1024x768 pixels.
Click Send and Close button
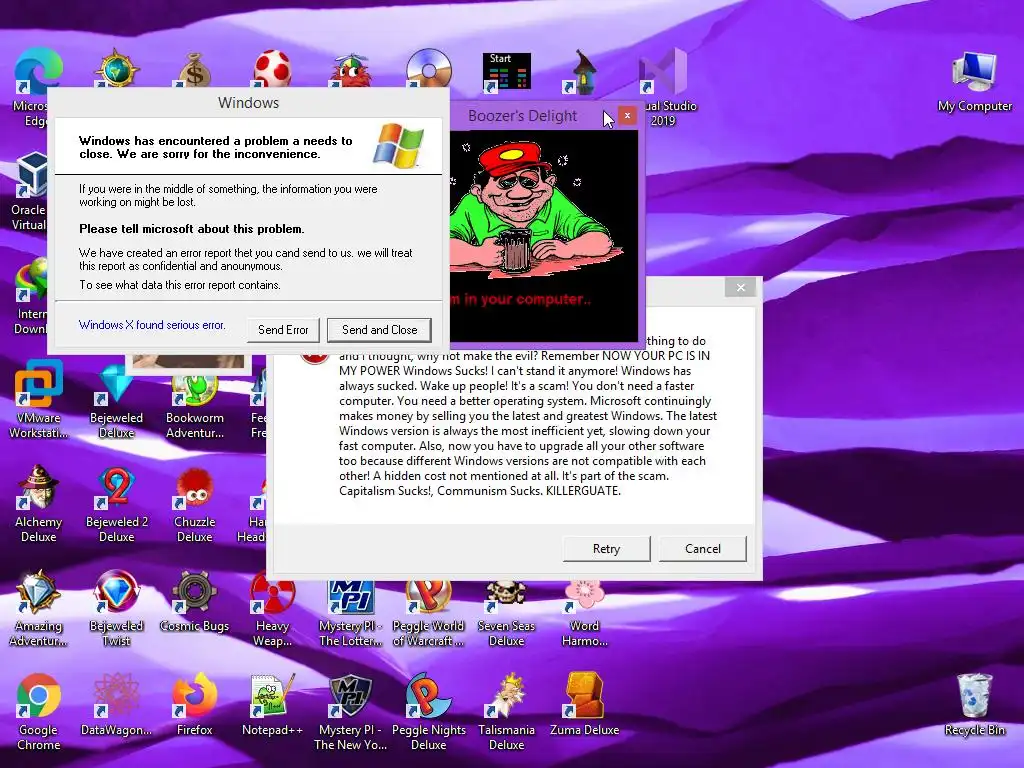point(379,330)
